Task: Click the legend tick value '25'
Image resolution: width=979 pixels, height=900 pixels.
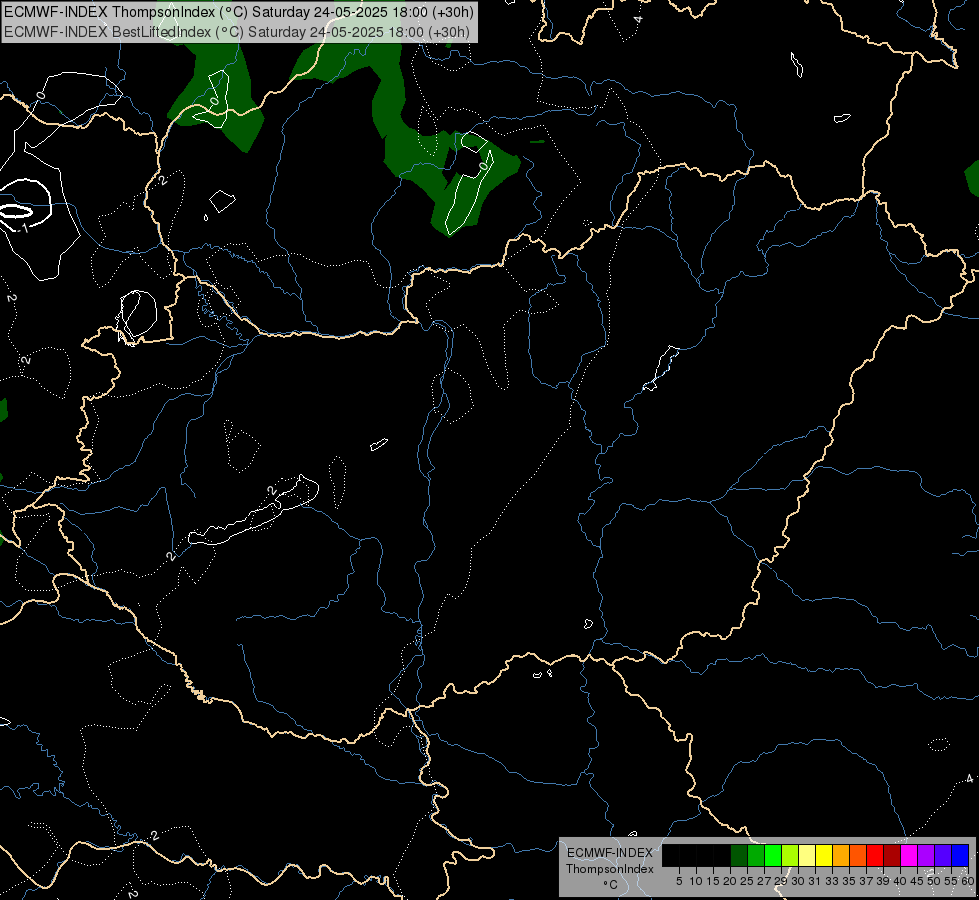Action: pyautogui.click(x=747, y=881)
